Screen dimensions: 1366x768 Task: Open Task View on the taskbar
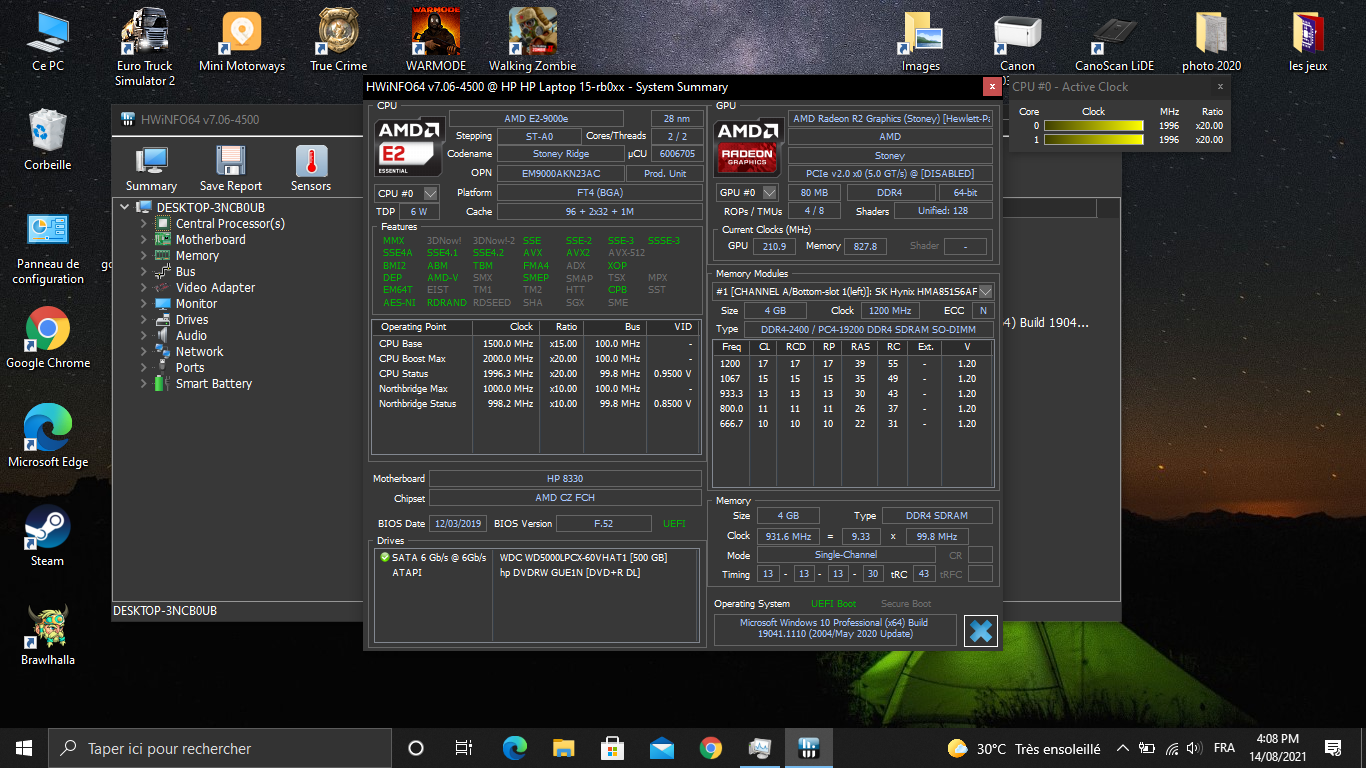point(464,748)
